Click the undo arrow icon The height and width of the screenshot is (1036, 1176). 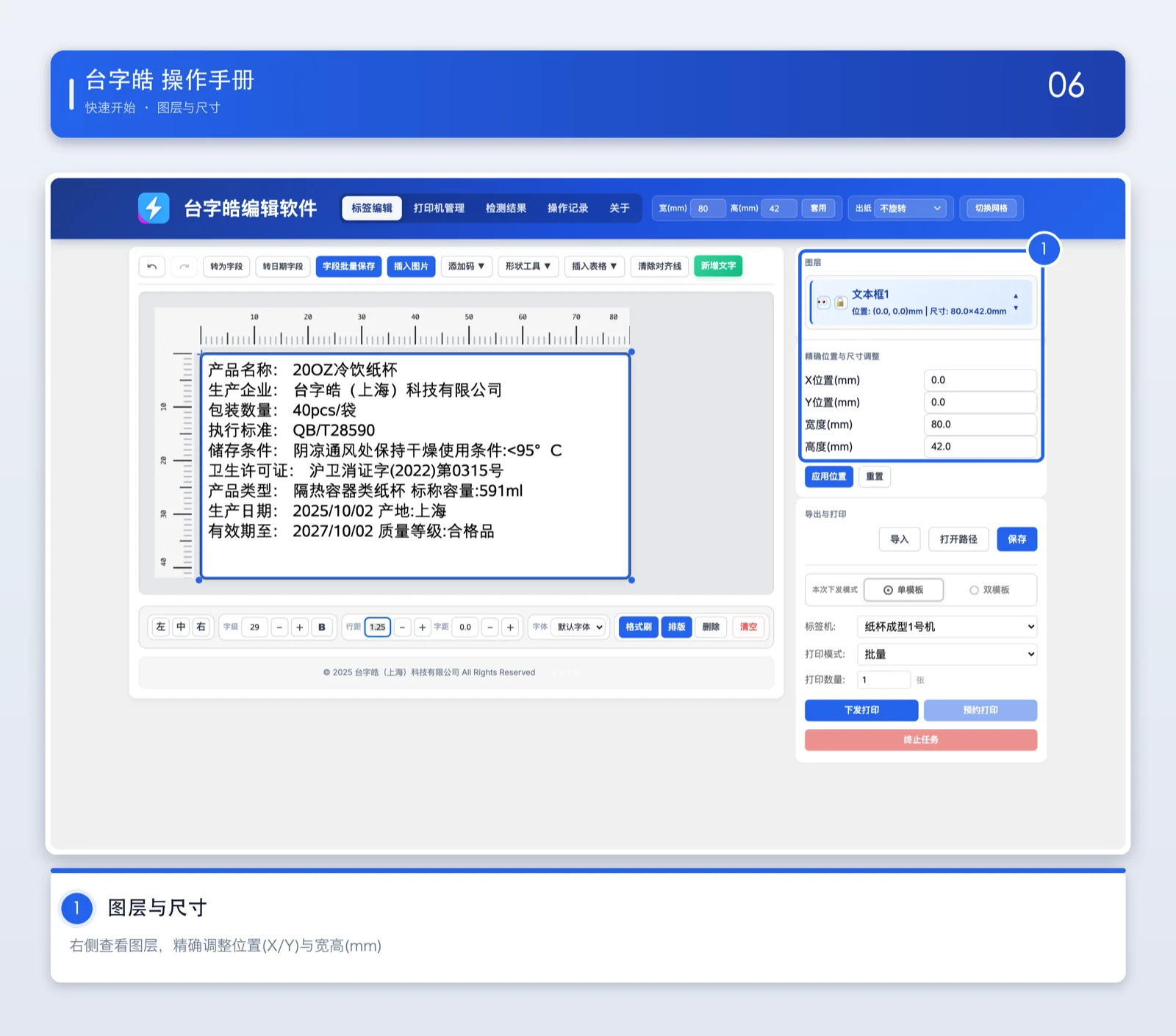pyautogui.click(x=152, y=266)
